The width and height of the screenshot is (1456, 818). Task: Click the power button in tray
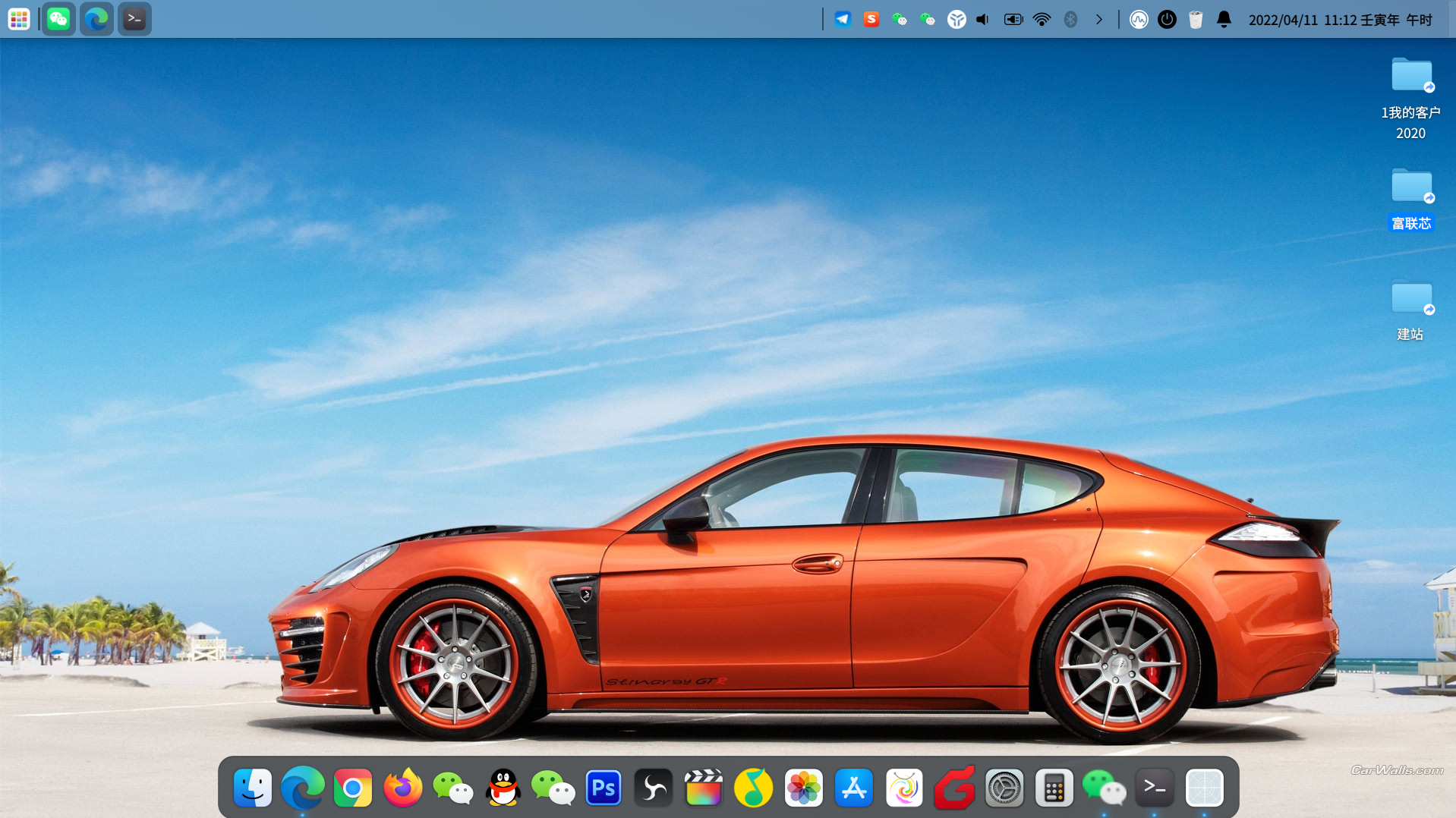coord(1167,20)
